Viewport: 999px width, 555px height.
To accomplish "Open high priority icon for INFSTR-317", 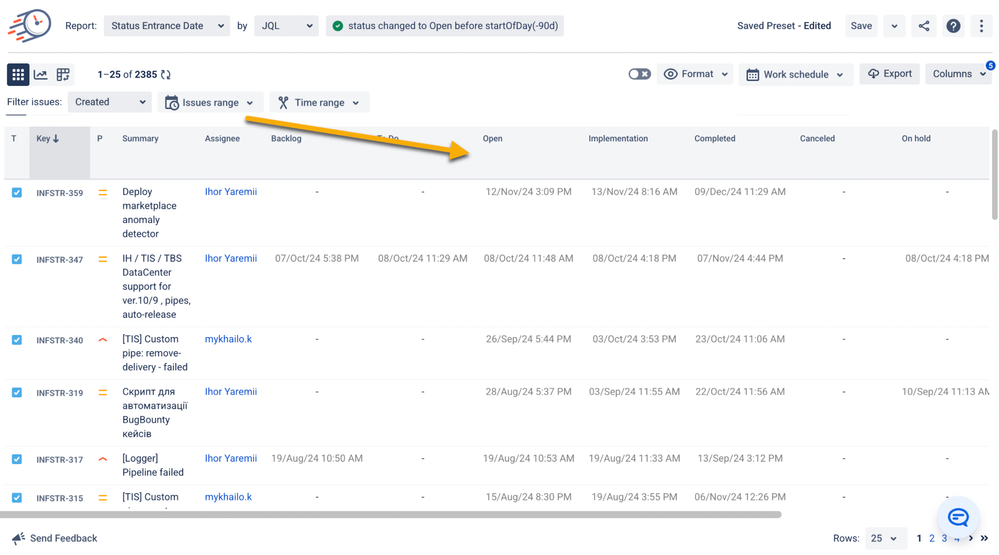I will coord(103,459).
